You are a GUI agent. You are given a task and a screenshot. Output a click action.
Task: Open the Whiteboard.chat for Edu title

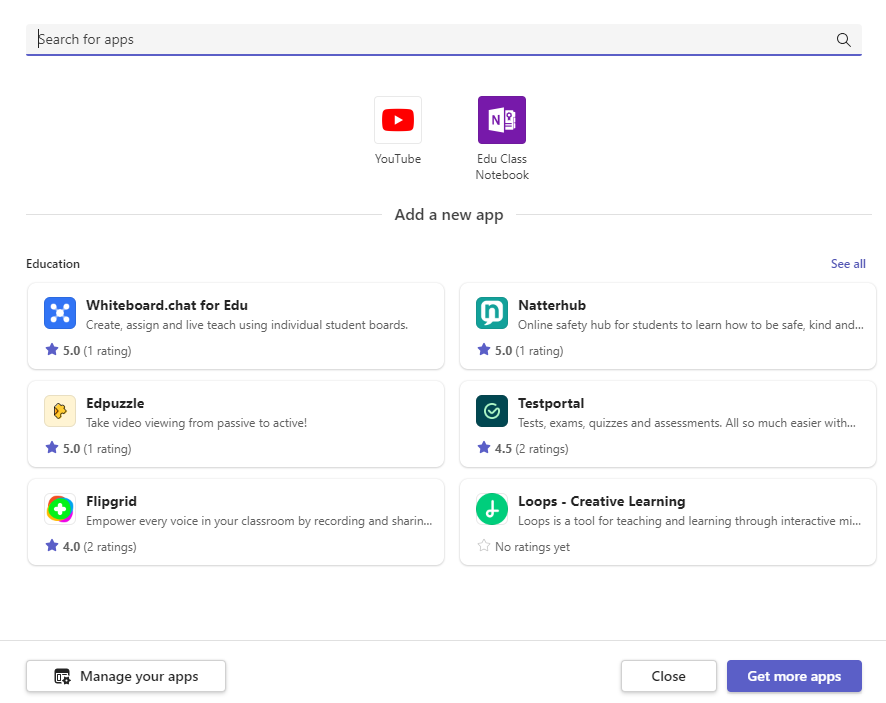[167, 305]
